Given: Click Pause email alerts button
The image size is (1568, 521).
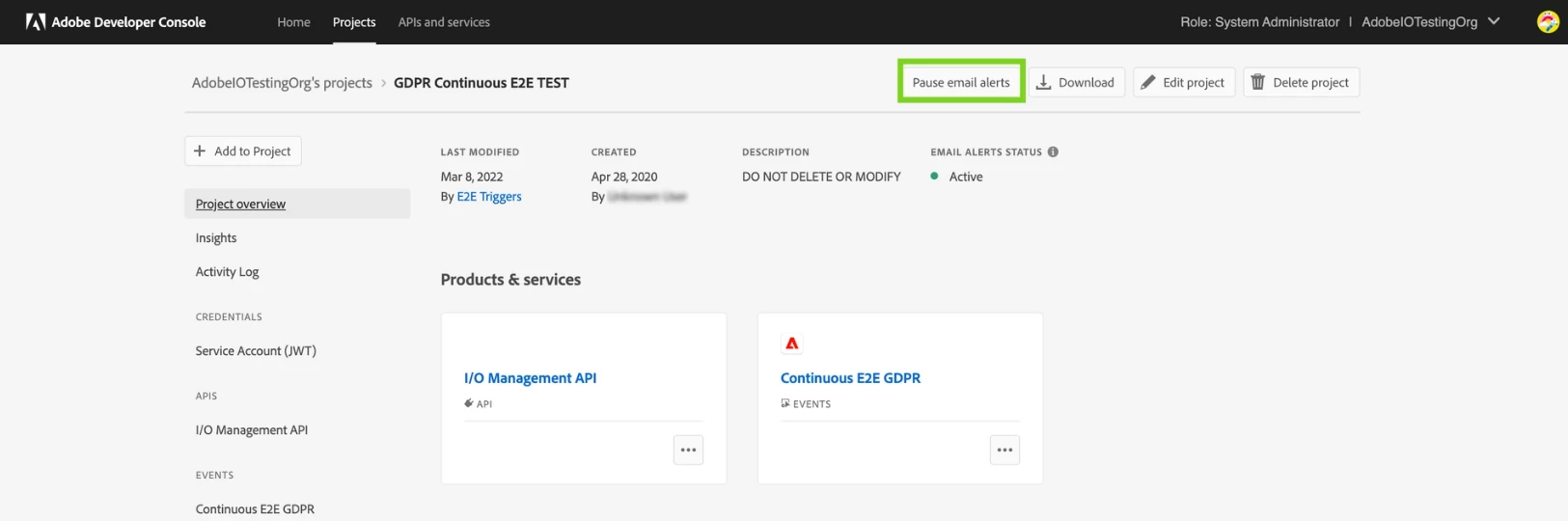Looking at the screenshot, I should tap(961, 82).
